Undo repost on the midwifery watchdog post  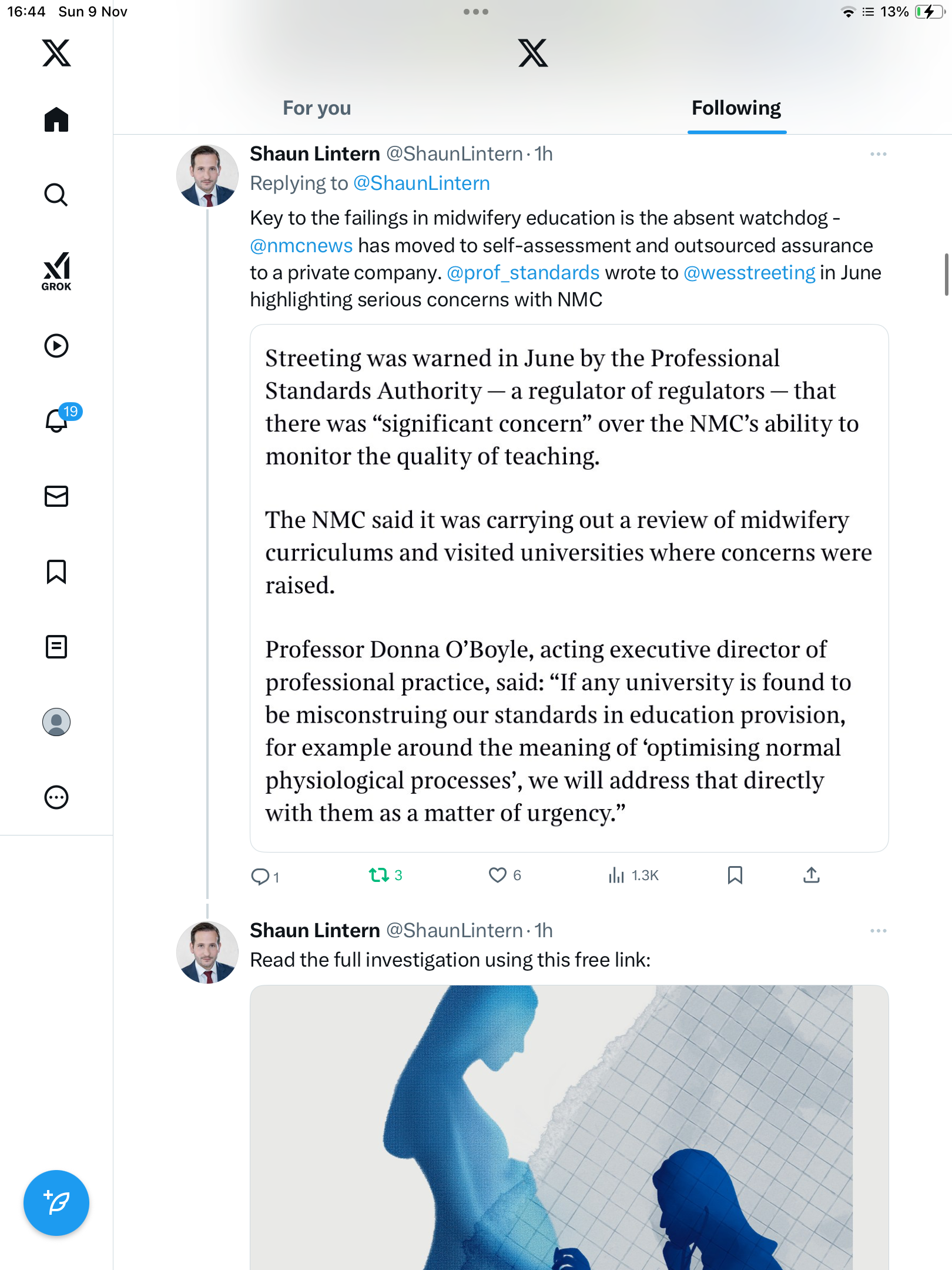[x=379, y=875]
